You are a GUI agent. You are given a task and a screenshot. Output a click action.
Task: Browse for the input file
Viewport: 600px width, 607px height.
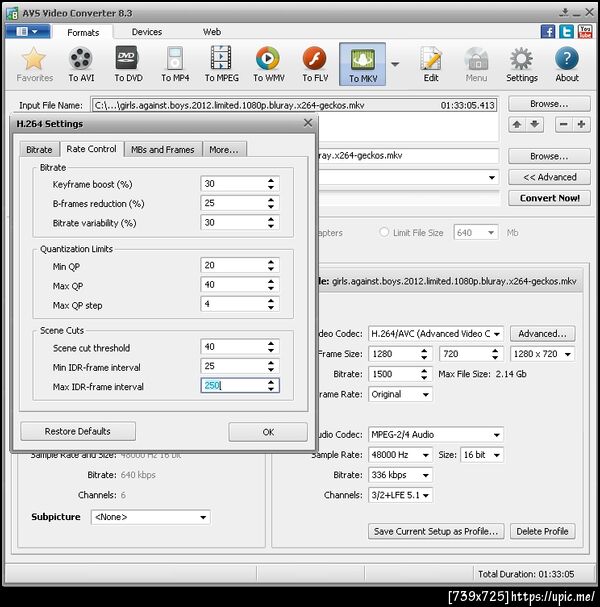pyautogui.click(x=549, y=104)
